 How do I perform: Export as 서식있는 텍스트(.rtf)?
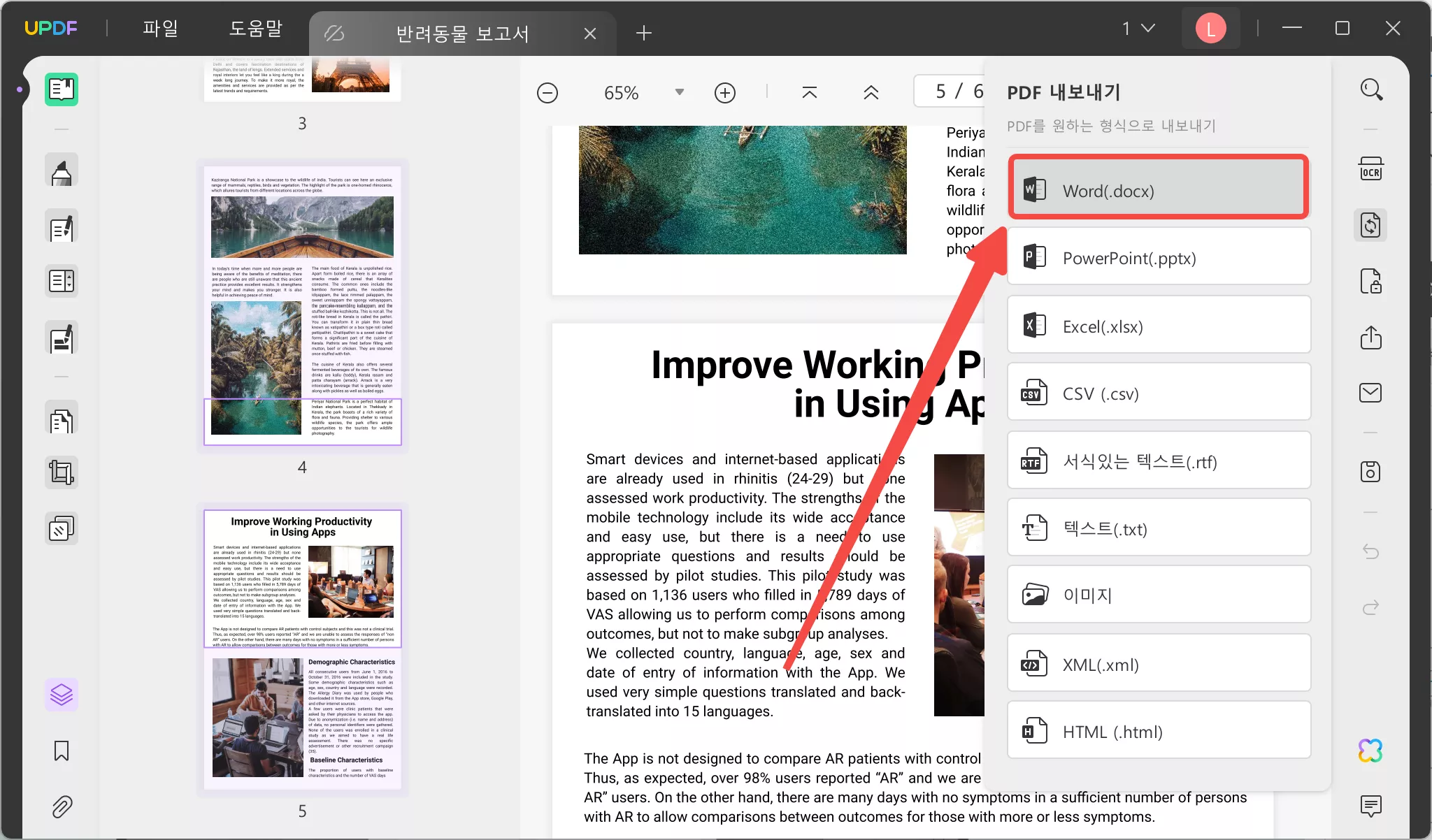coord(1159,461)
